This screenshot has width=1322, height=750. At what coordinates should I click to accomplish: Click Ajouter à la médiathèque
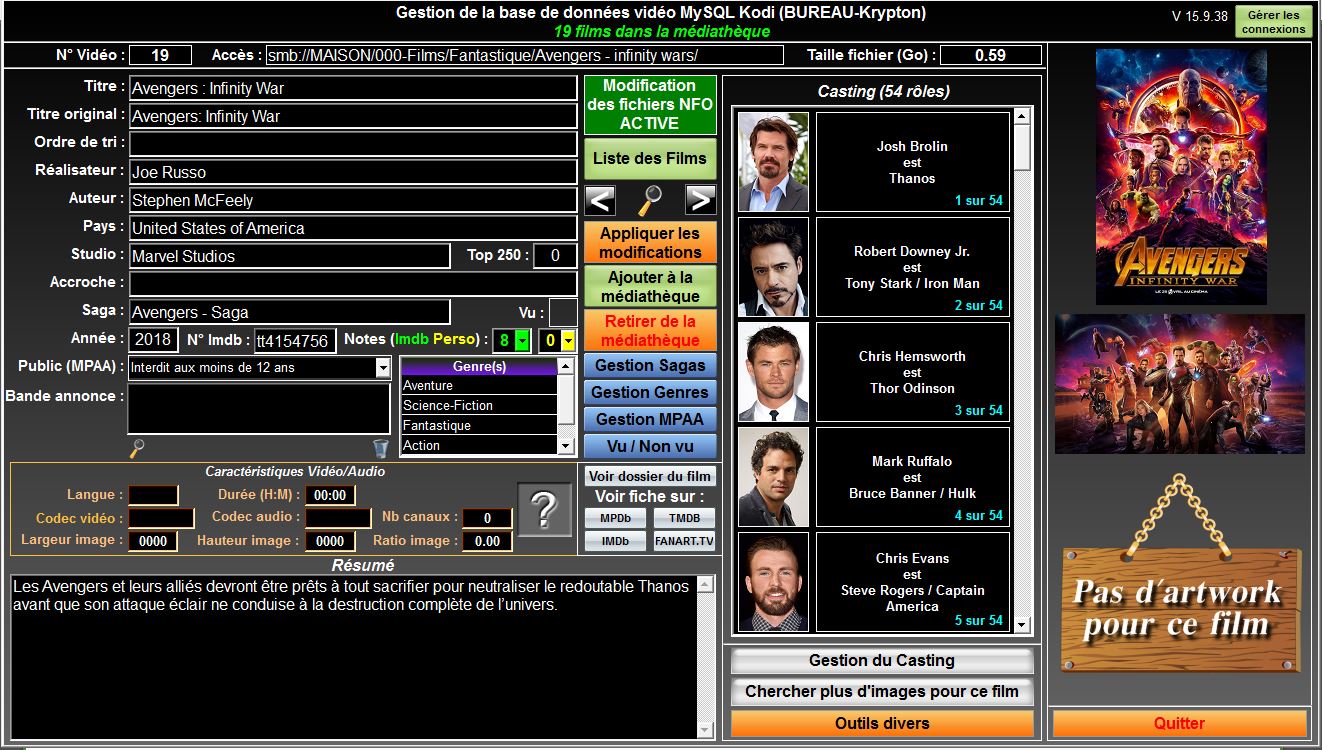point(650,286)
